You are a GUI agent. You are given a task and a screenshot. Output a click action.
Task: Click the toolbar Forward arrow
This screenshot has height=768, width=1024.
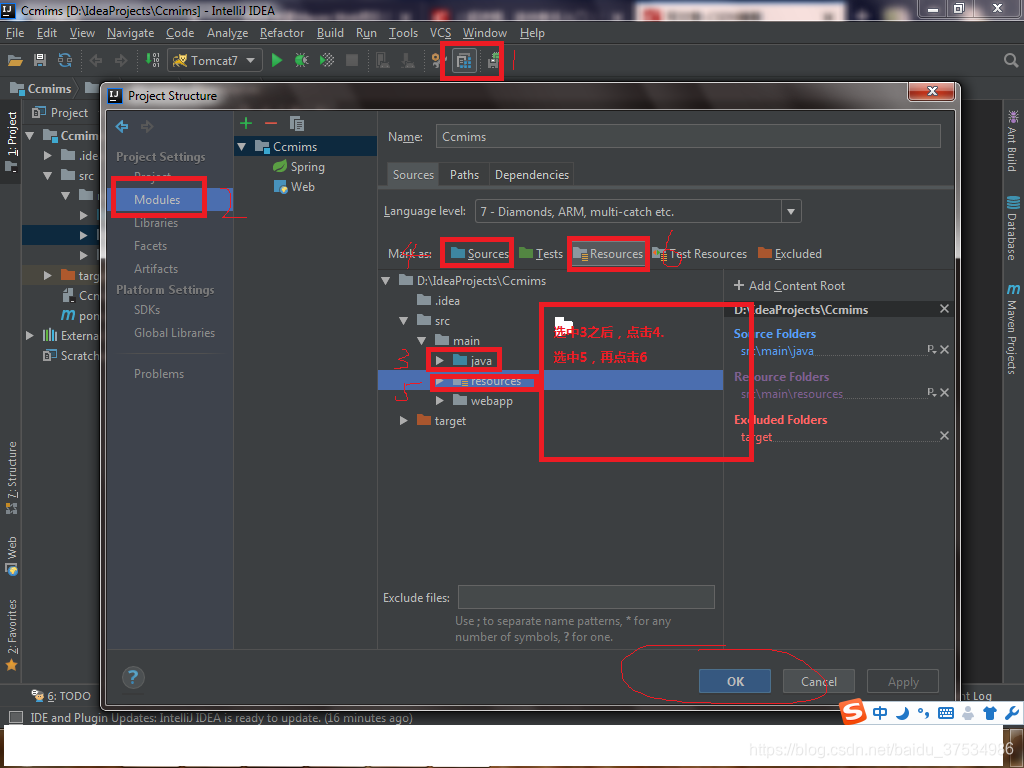point(121,61)
